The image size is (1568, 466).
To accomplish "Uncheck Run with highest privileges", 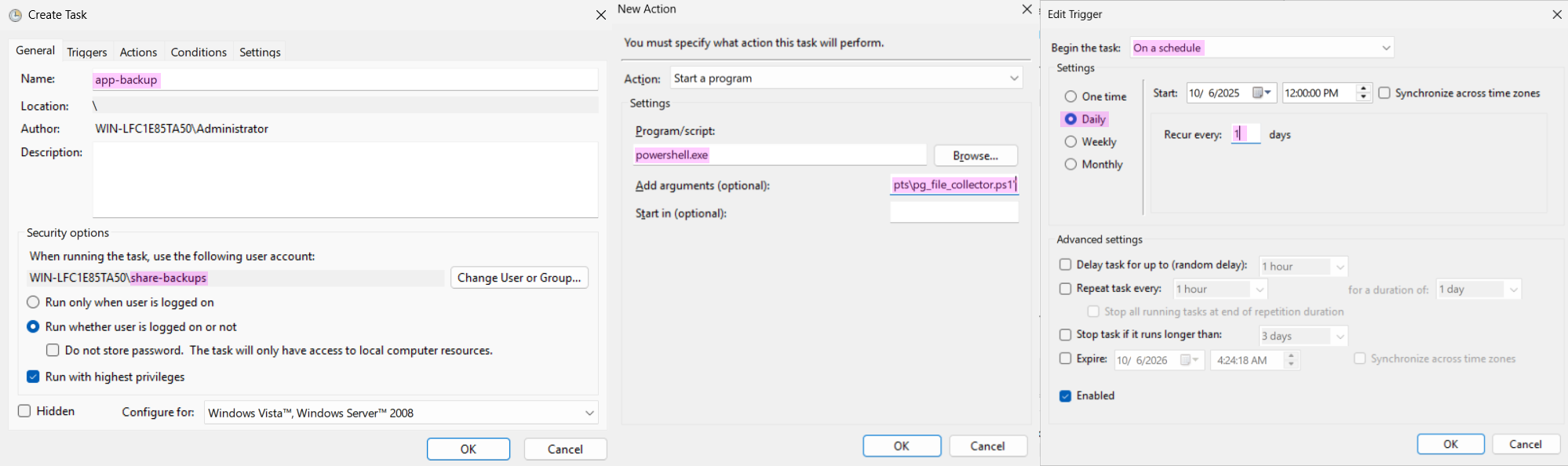I will click(x=33, y=377).
